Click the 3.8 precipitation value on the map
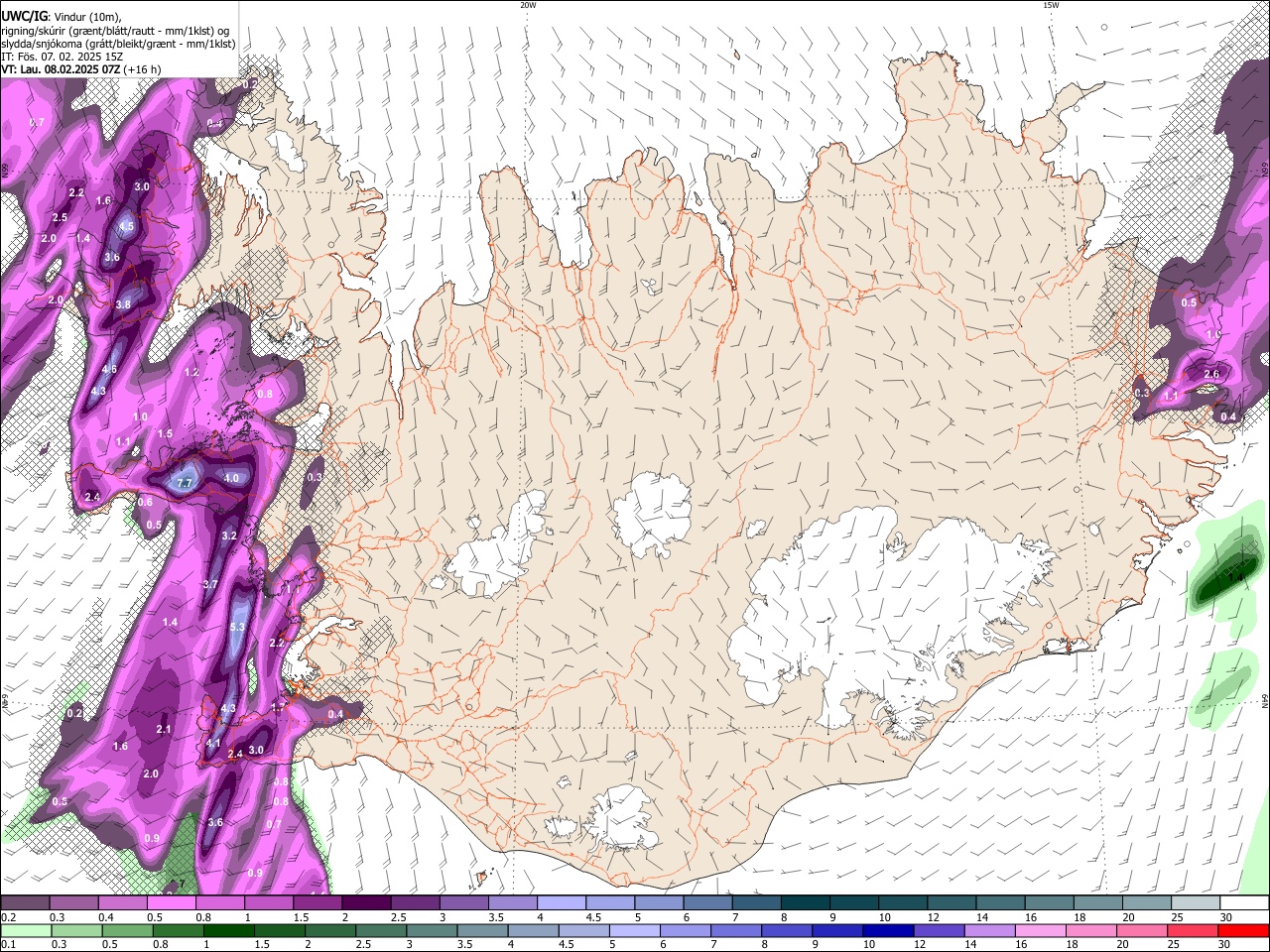This screenshot has height=952, width=1270. coord(123,304)
